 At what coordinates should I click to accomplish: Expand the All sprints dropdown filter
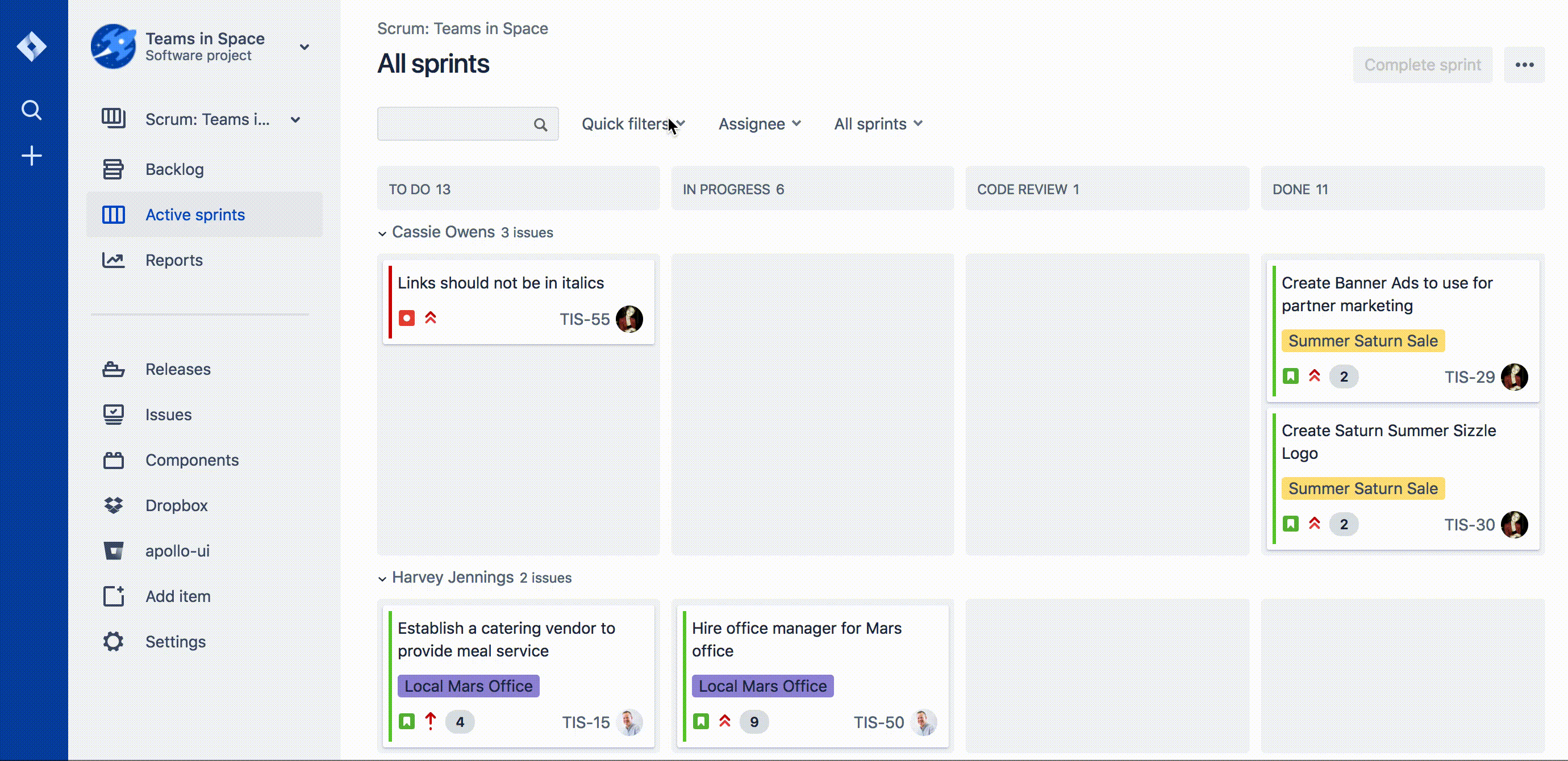(878, 124)
